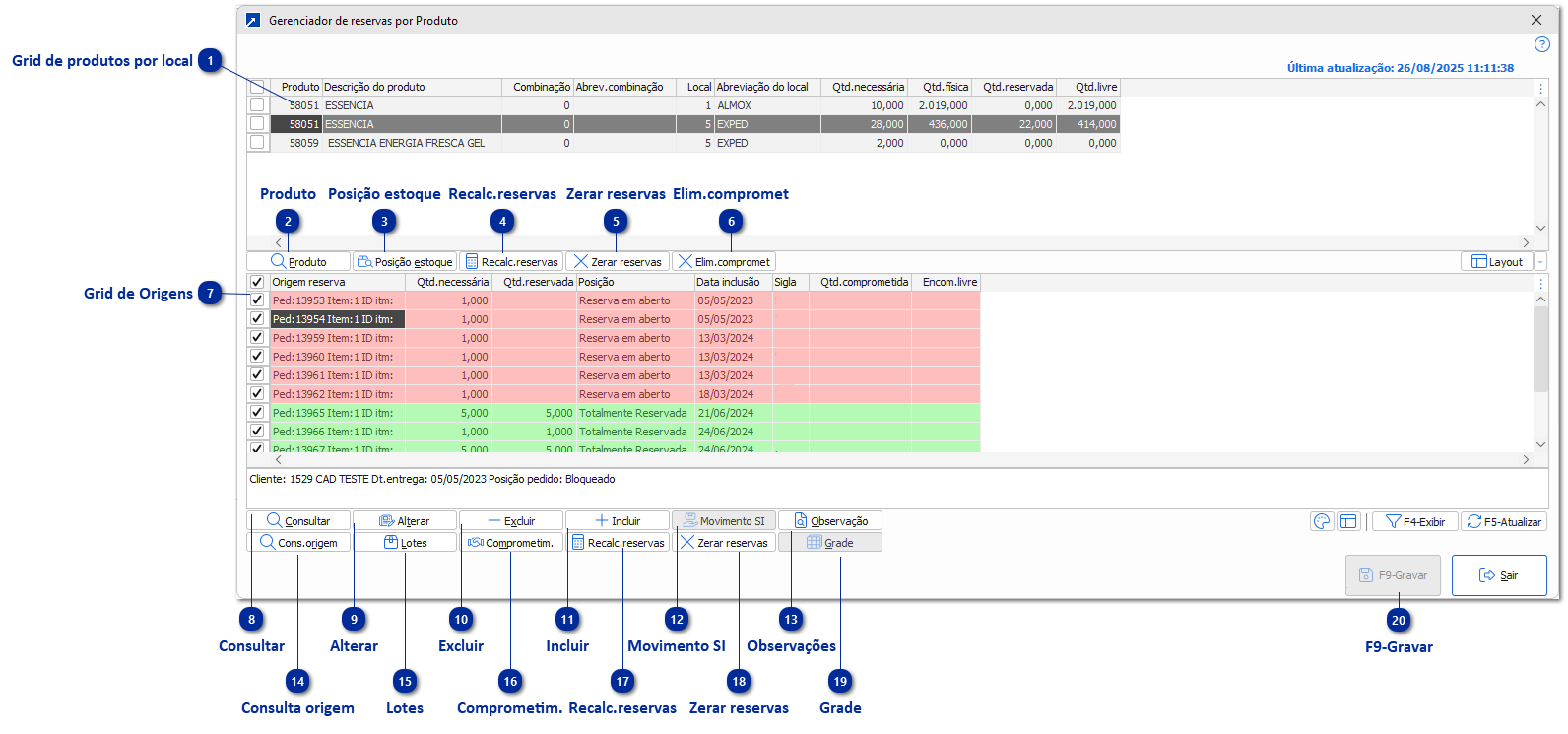The width and height of the screenshot is (1568, 734).
Task: Open Lotes for the selected reservation
Action: click(405, 543)
